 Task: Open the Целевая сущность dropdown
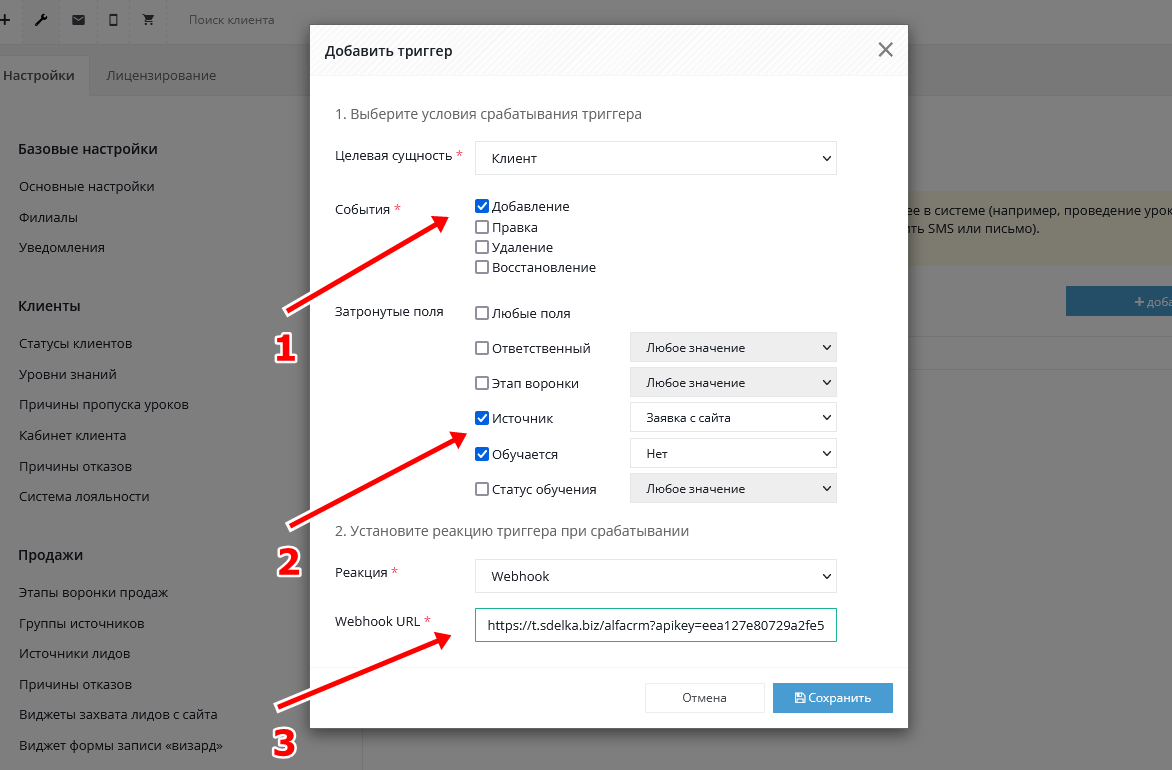[655, 158]
